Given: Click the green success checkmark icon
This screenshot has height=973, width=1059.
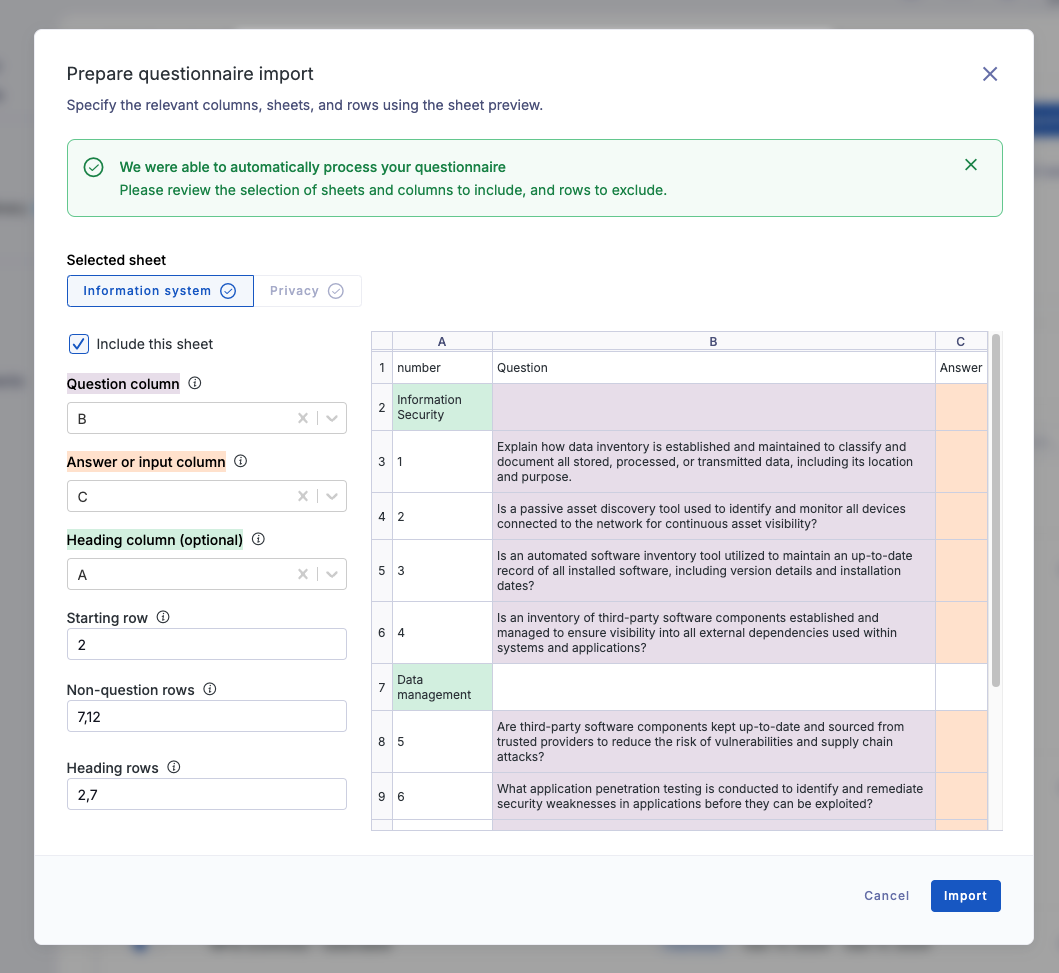Looking at the screenshot, I should tap(93, 166).
